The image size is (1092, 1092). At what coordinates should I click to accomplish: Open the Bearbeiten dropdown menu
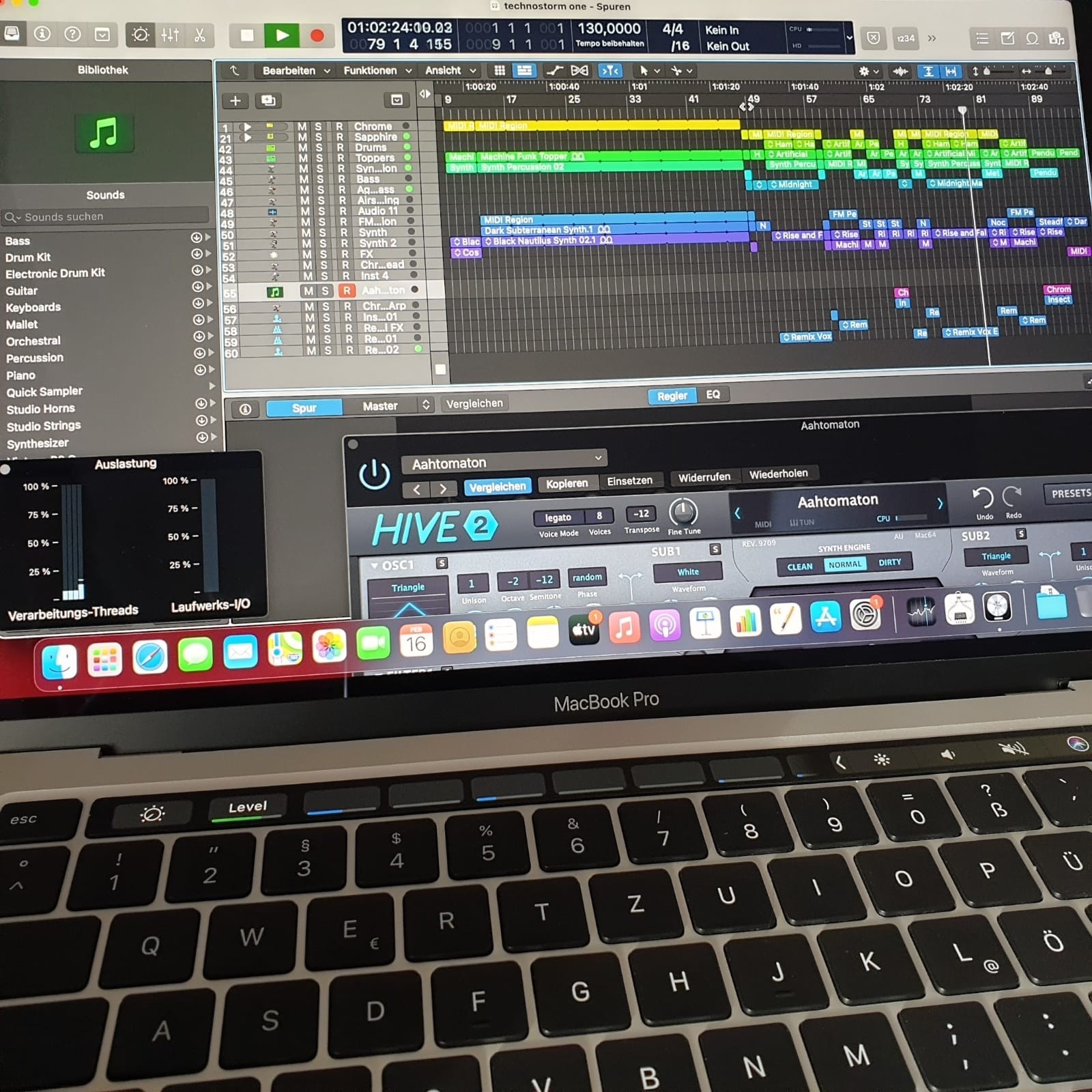coord(296,71)
